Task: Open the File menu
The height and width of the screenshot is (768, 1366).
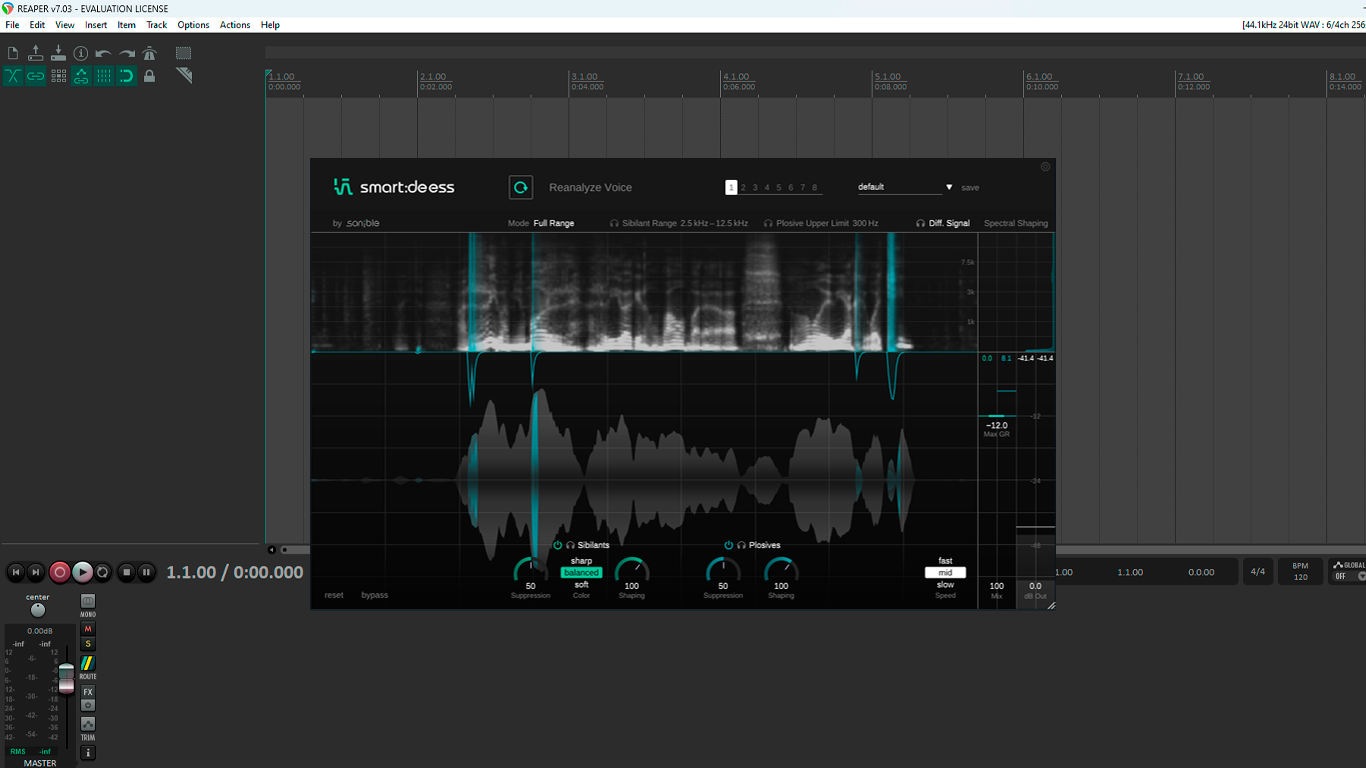Action: [x=12, y=25]
